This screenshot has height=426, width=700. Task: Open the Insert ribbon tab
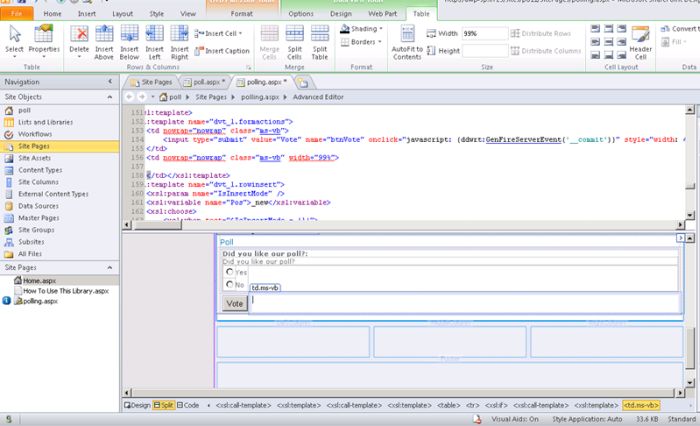click(85, 15)
